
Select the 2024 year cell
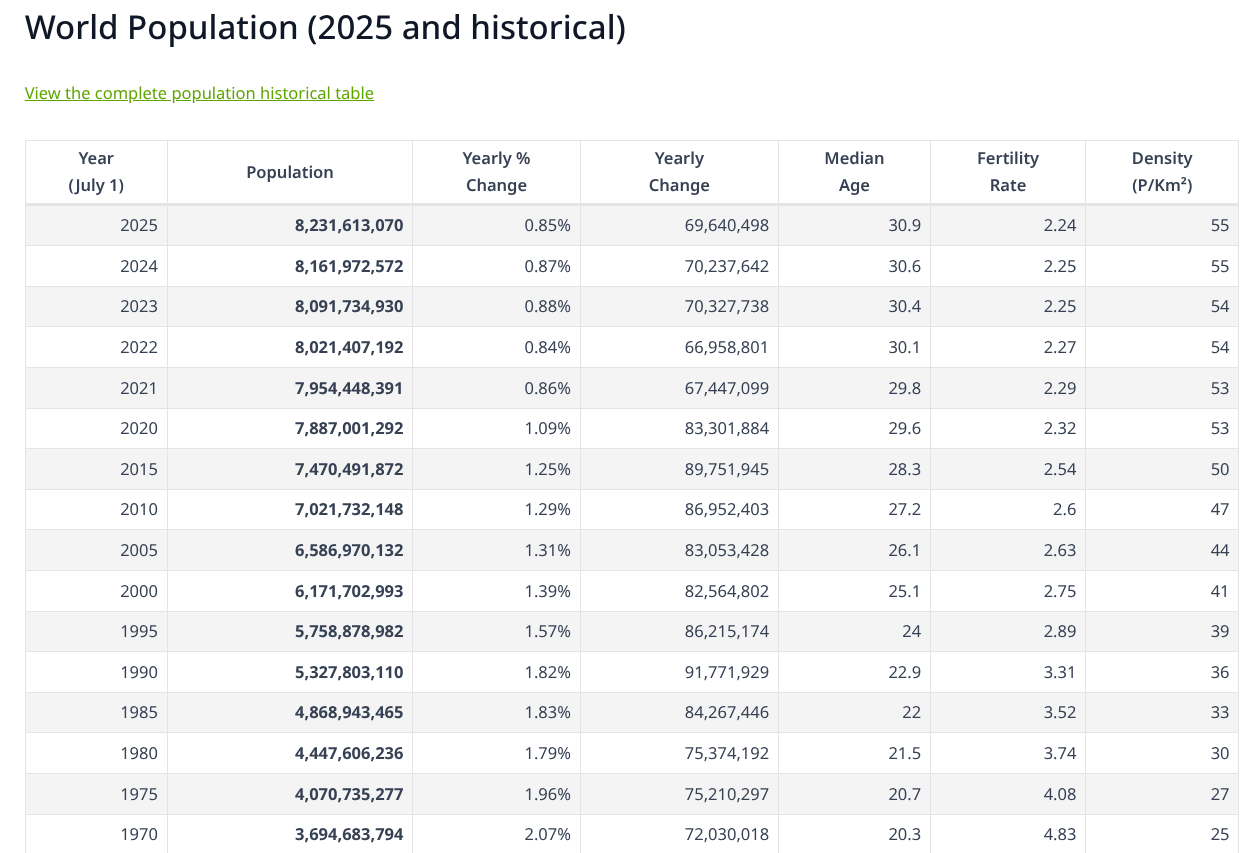[96, 266]
